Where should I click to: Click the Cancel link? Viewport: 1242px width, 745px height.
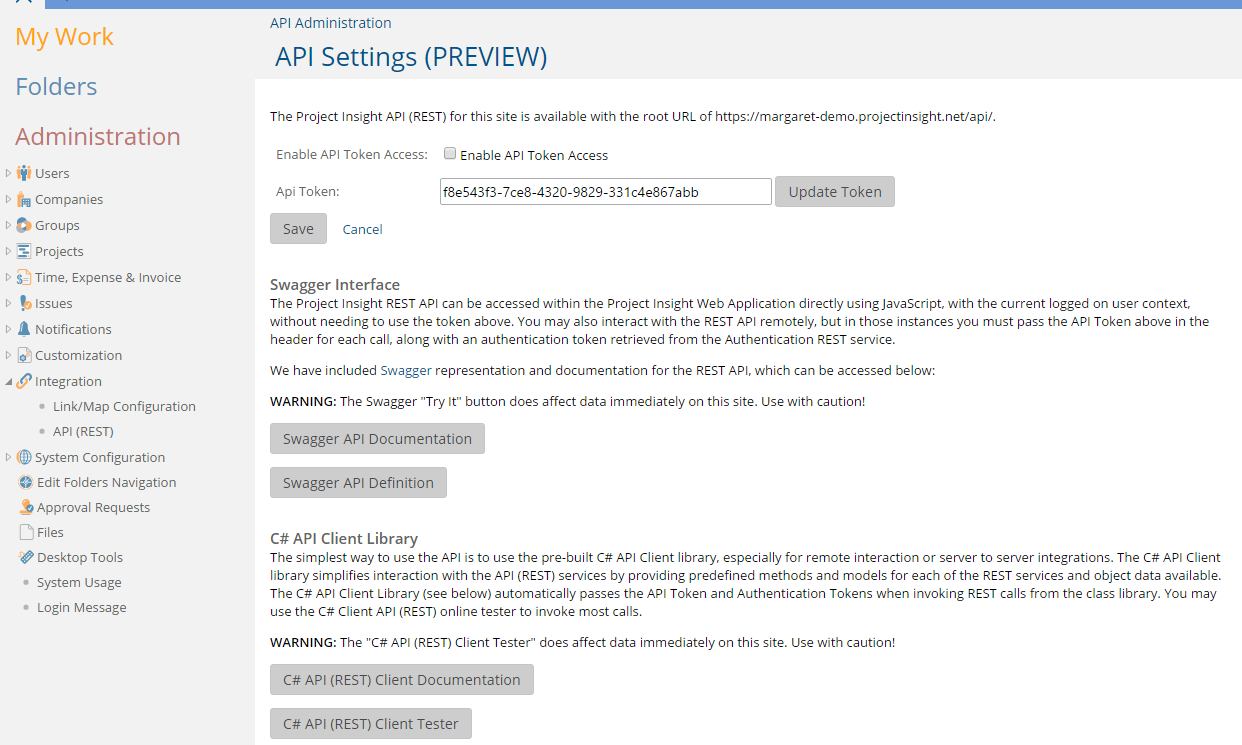coord(362,229)
